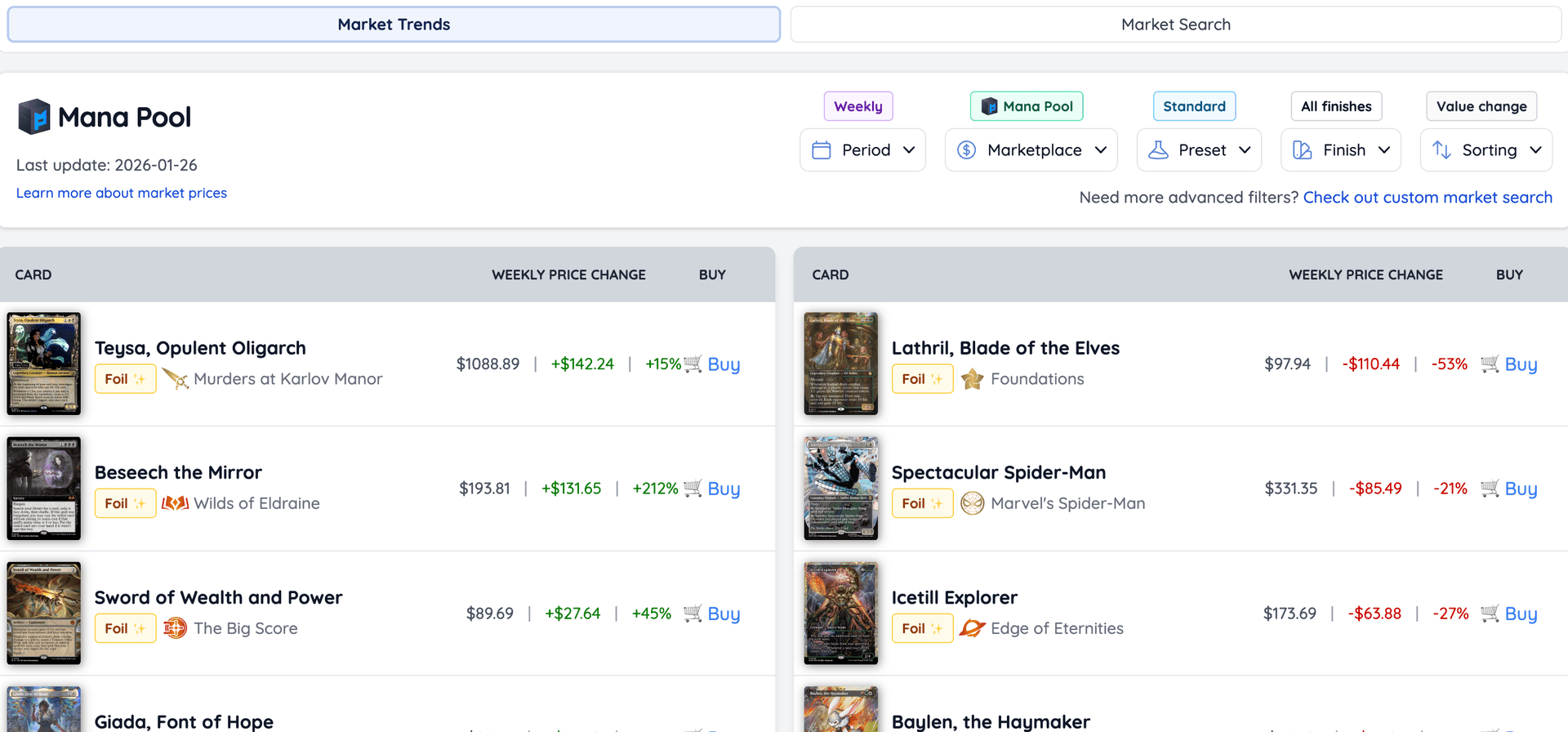This screenshot has width=1568, height=732.
Task: Click the Edge of Eternities set name
Action: pos(1057,628)
